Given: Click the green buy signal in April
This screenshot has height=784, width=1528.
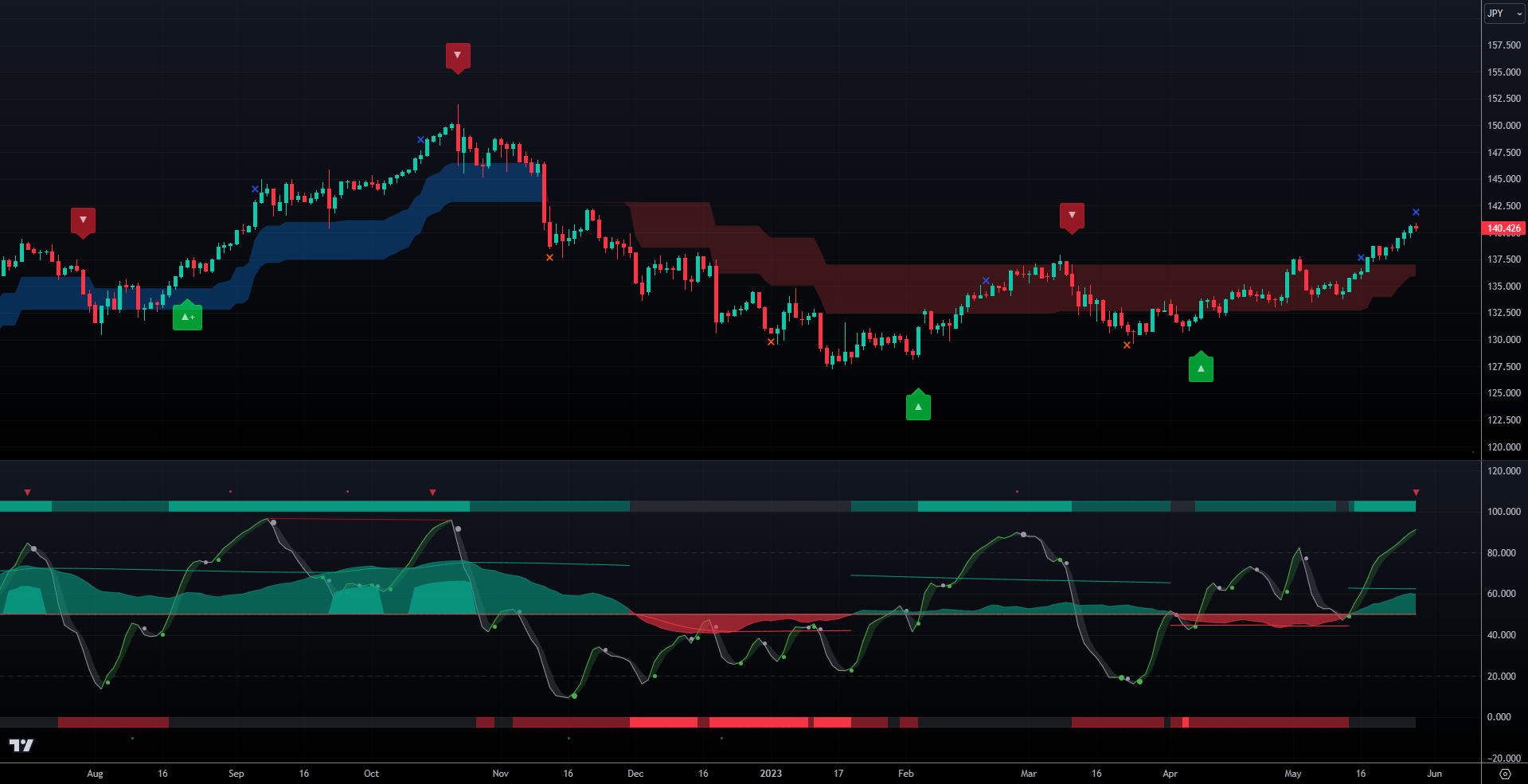Looking at the screenshot, I should tap(1201, 369).
